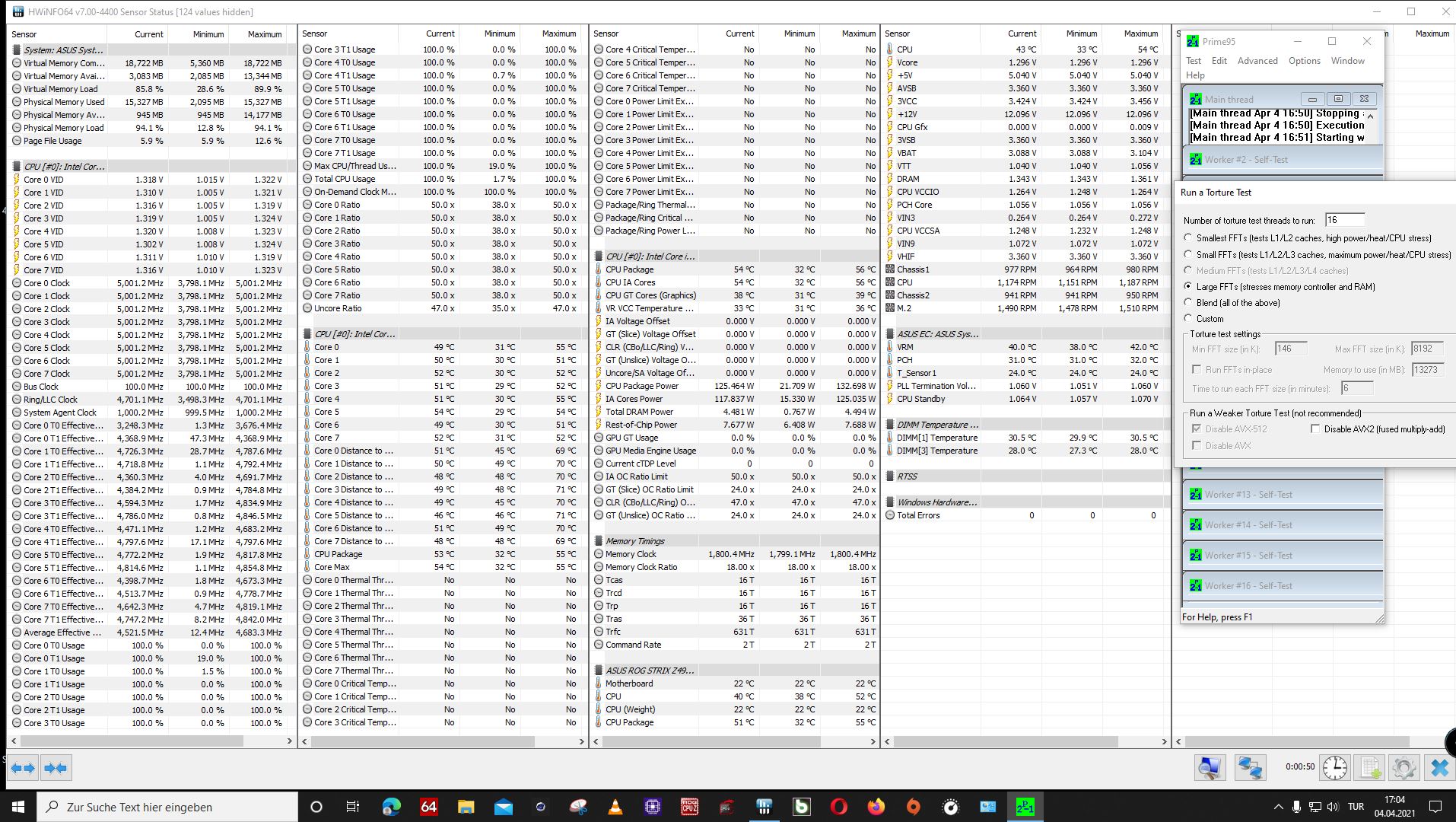Collapse the DIMM Temperature sensor group header

[x=1026, y=425]
